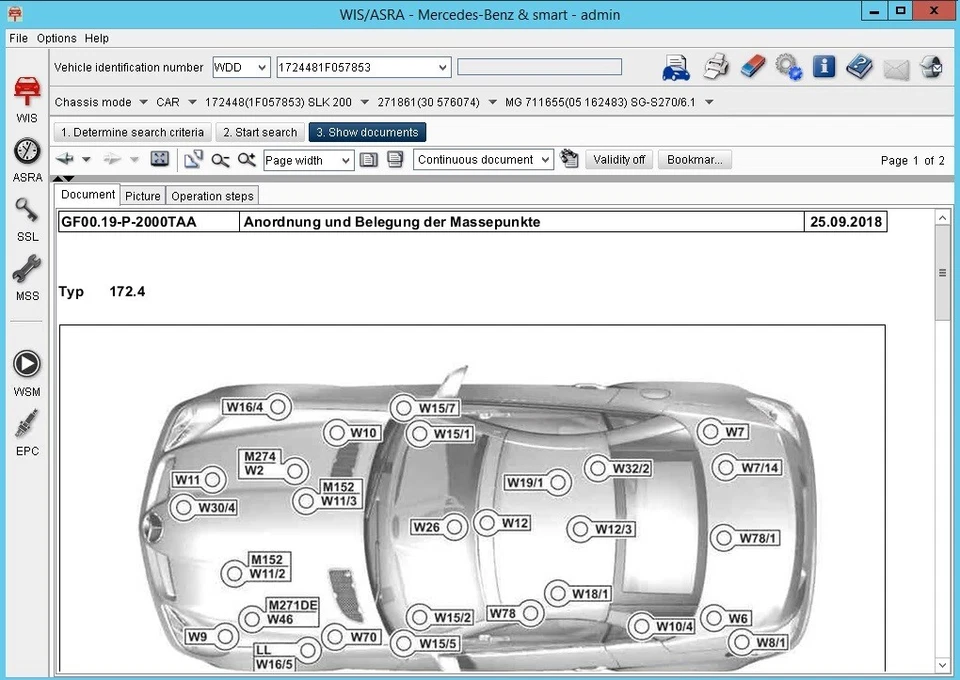Open the Options menu
Screen dimensions: 960x680
(x=55, y=38)
